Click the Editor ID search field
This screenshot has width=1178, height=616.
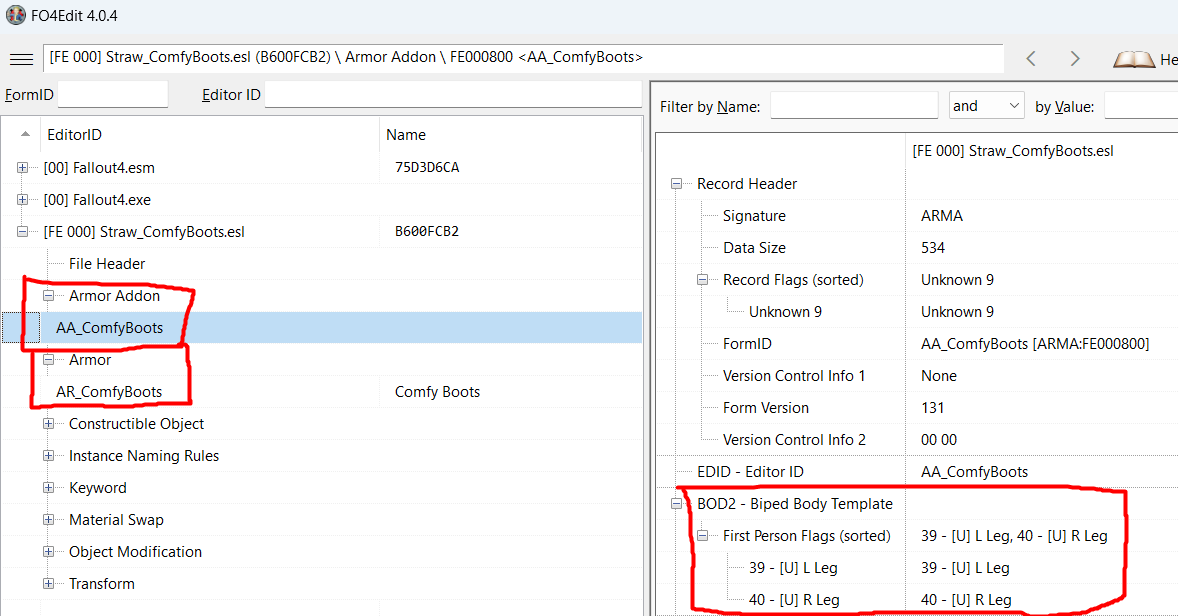coord(453,95)
